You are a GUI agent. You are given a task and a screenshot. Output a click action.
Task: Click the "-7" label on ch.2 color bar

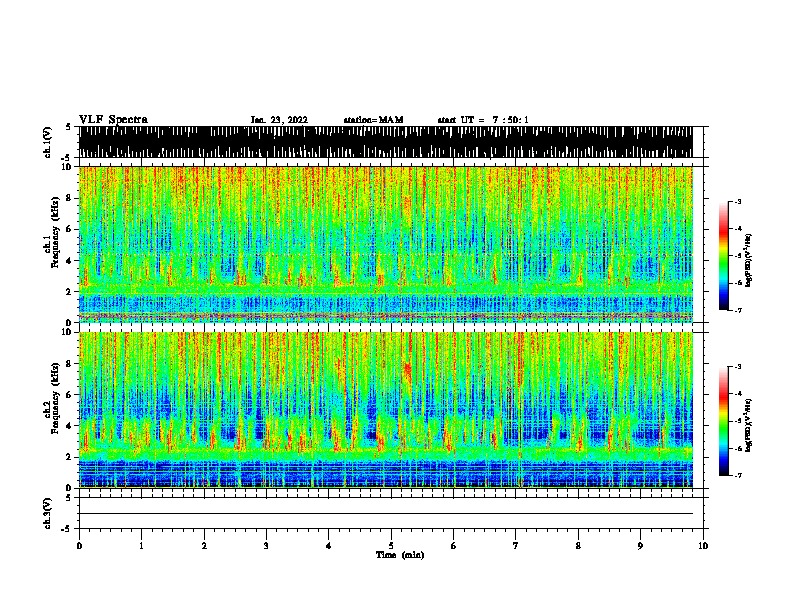[738, 475]
